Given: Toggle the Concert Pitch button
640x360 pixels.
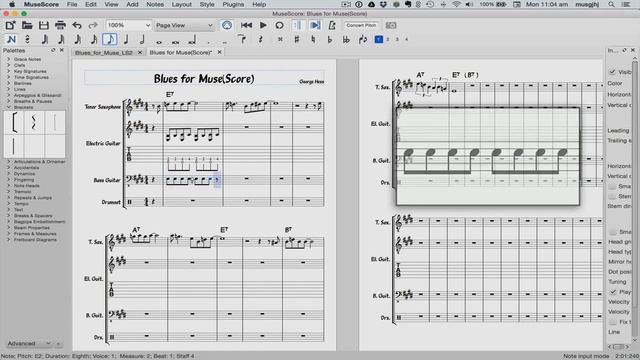Looking at the screenshot, I should coord(361,25).
